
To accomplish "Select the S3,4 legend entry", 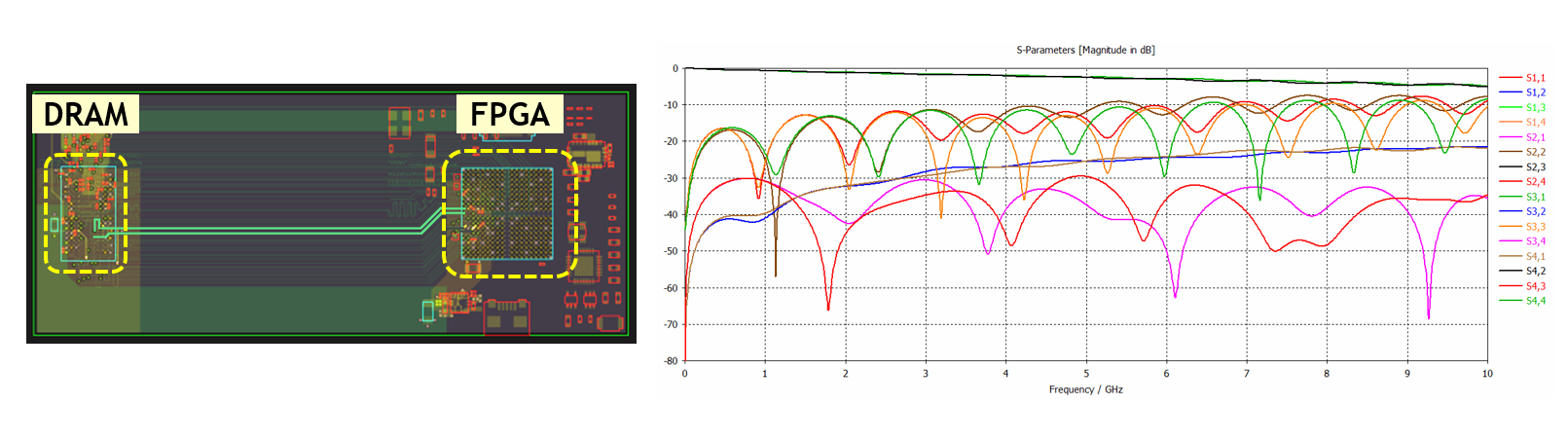I will (1522, 241).
